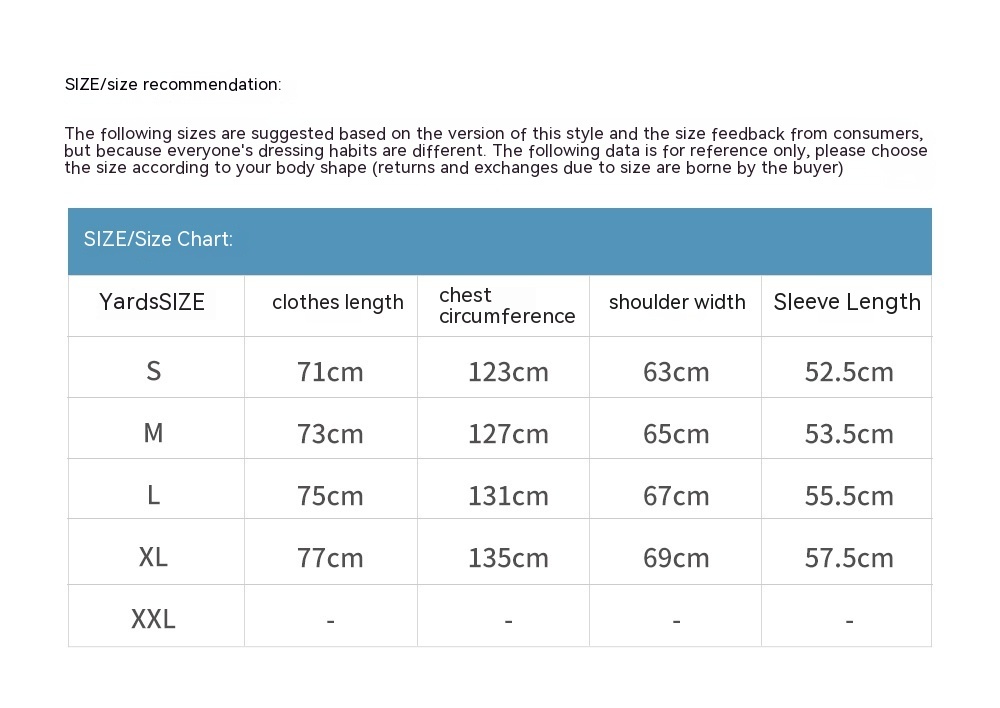Click the 77cm clothes length cell
This screenshot has width=1000, height=708.
(330, 558)
